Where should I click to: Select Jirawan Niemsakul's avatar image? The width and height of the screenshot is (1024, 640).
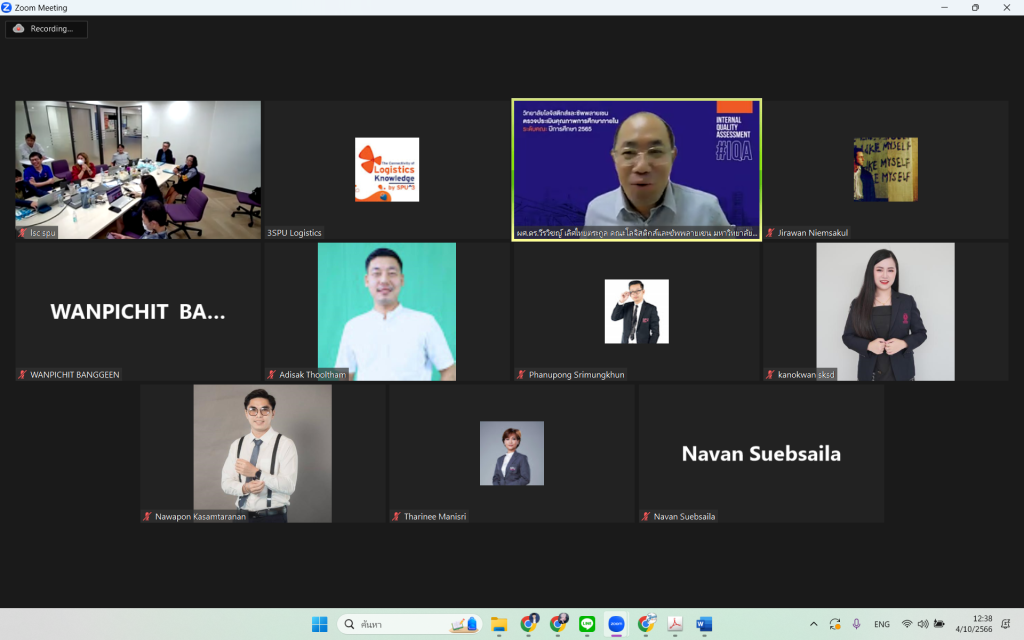coord(886,169)
